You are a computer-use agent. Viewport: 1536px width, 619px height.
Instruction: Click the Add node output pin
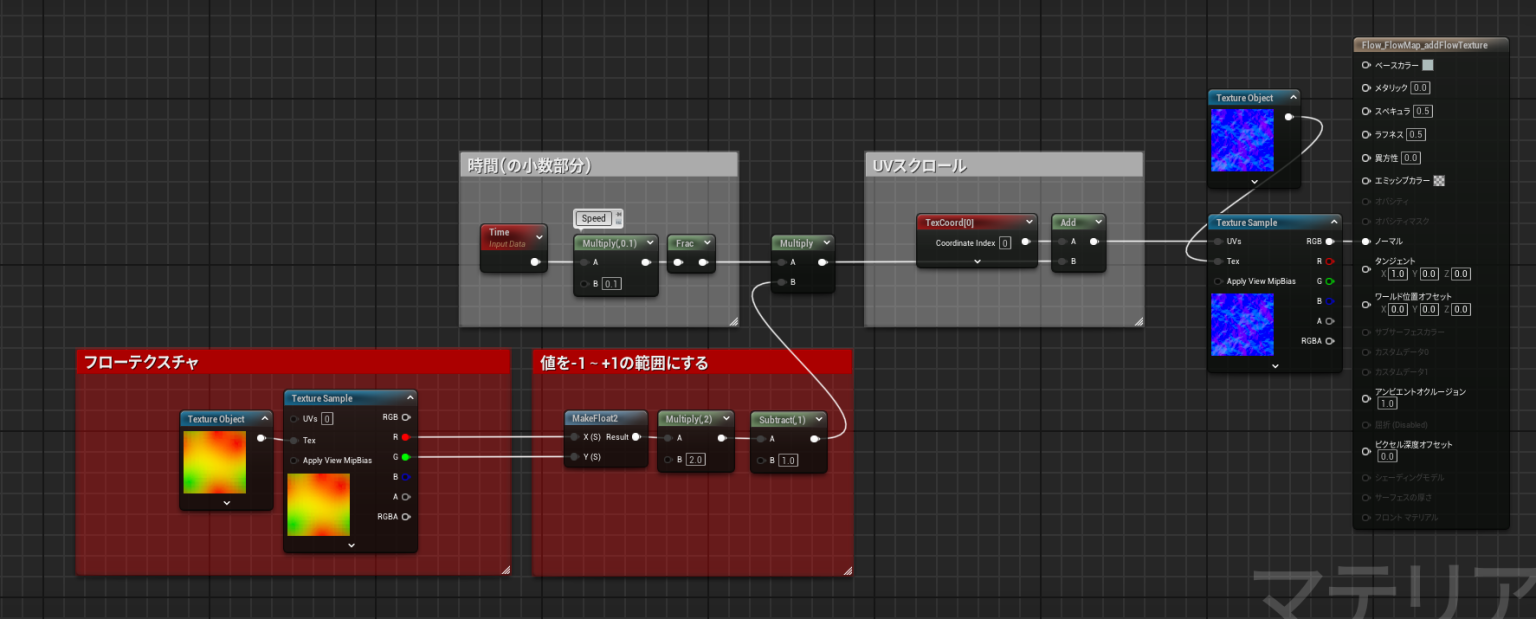(1094, 242)
